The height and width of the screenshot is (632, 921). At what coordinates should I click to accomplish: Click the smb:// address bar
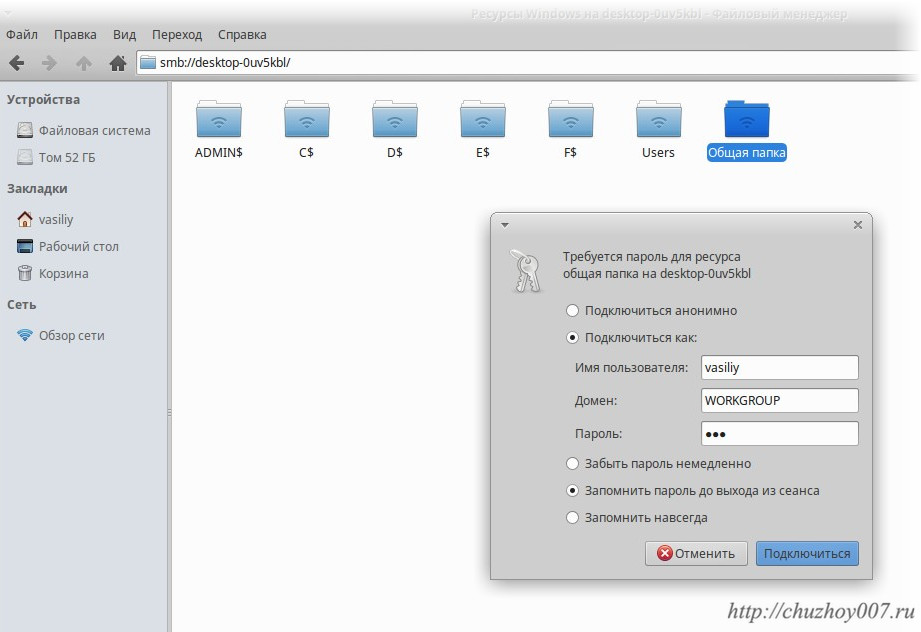click(x=520, y=63)
